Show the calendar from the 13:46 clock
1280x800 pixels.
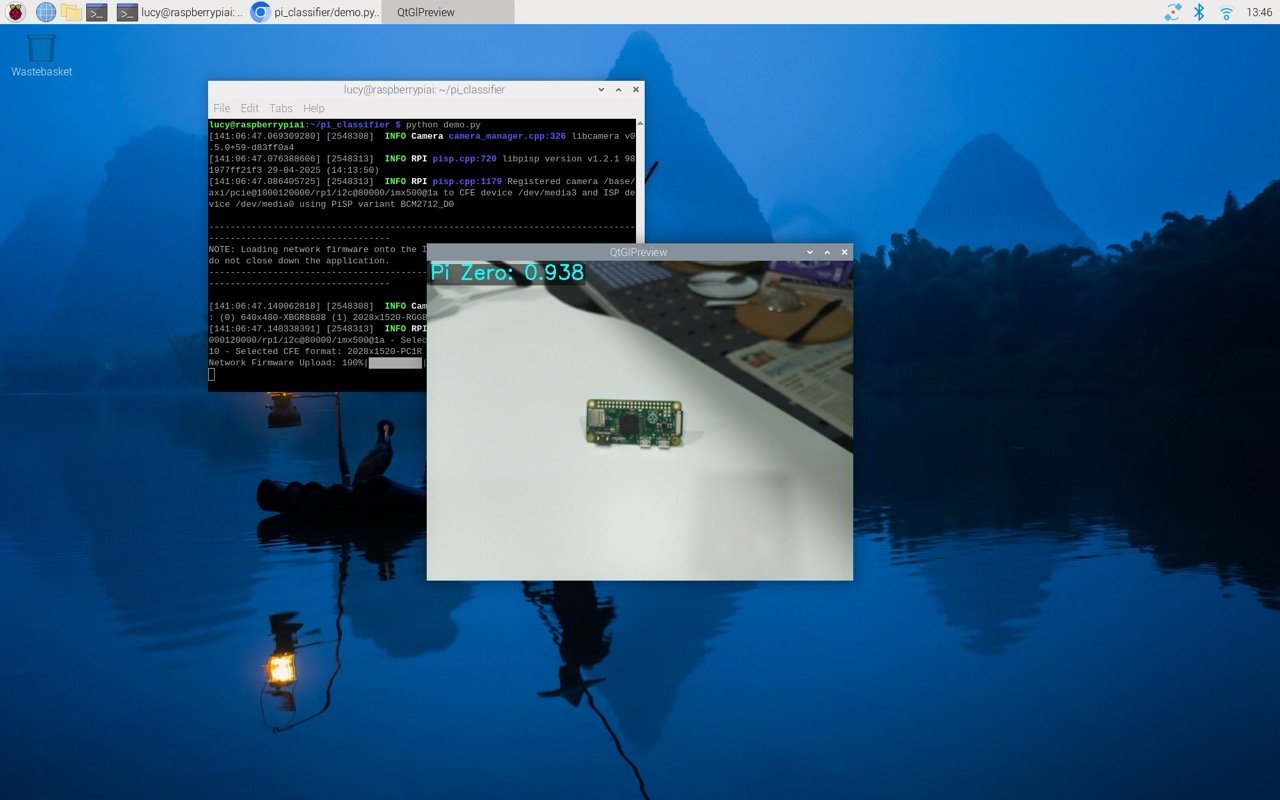[x=1259, y=12]
